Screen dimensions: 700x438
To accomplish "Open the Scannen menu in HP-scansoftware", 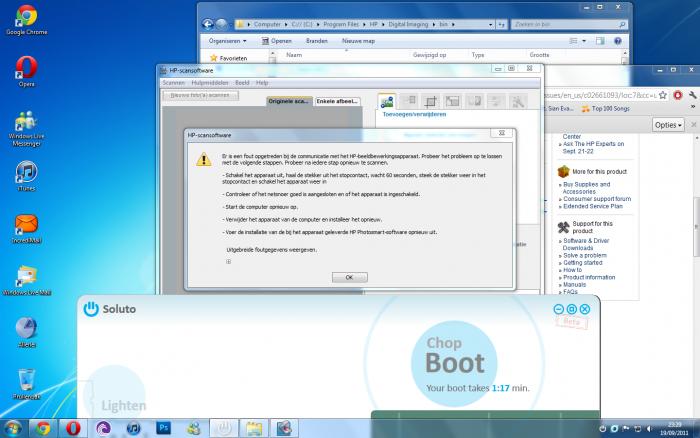I will (x=174, y=83).
